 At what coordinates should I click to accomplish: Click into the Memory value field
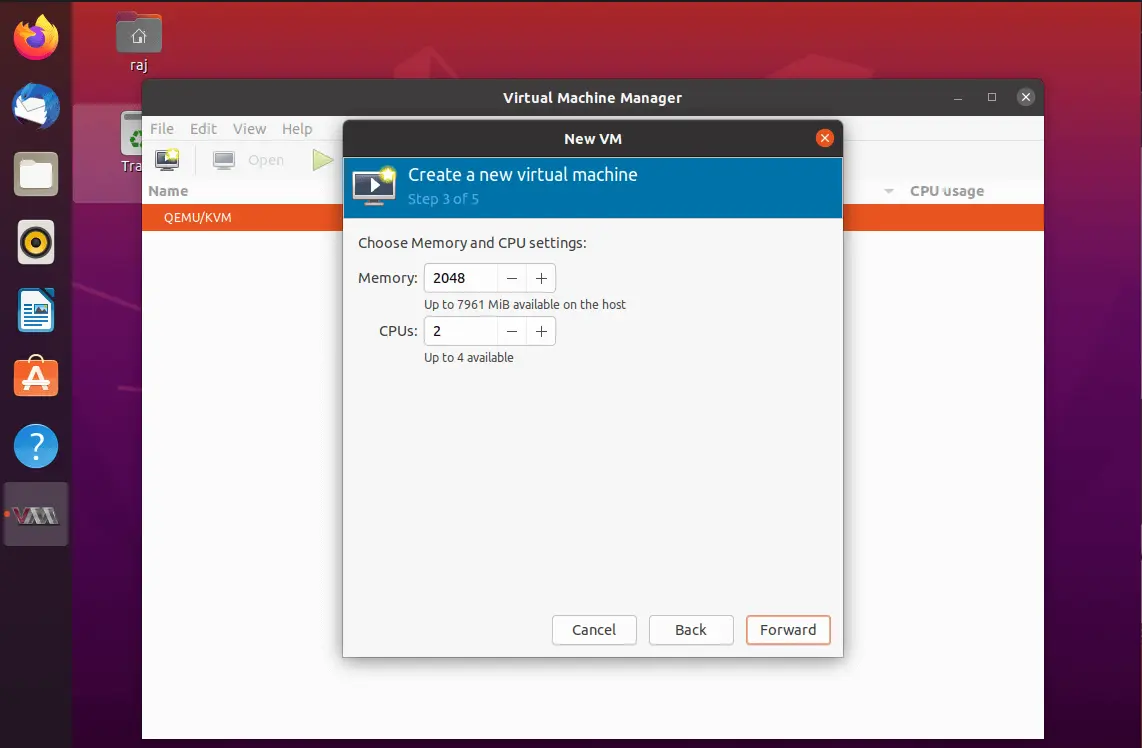click(x=461, y=278)
